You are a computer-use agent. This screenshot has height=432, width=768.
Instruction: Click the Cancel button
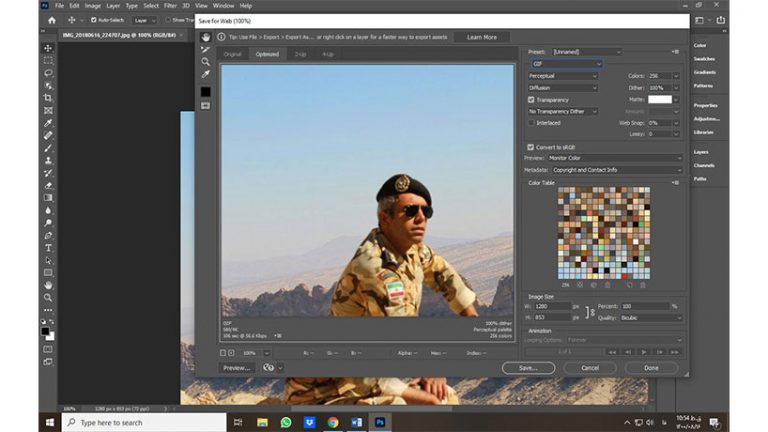tap(590, 368)
